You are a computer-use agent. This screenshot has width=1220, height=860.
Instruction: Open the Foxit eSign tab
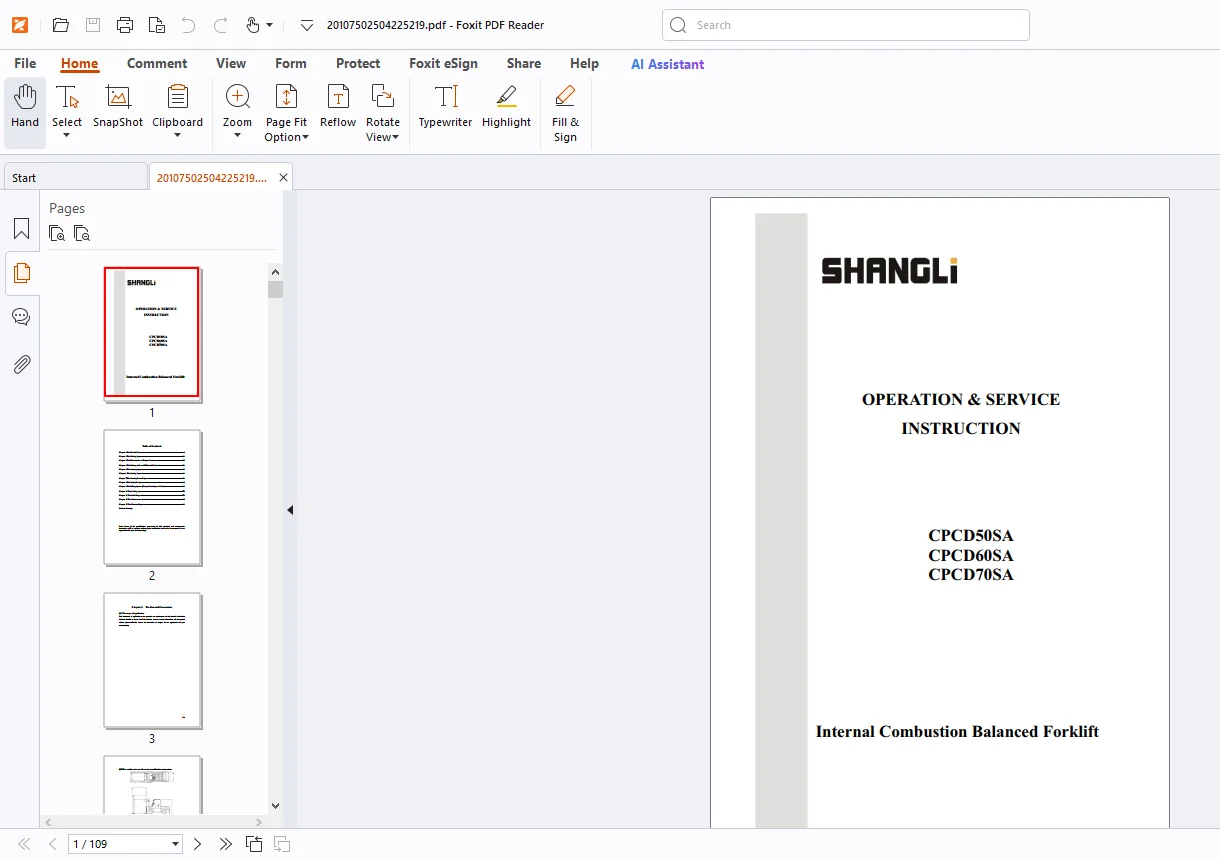point(443,63)
